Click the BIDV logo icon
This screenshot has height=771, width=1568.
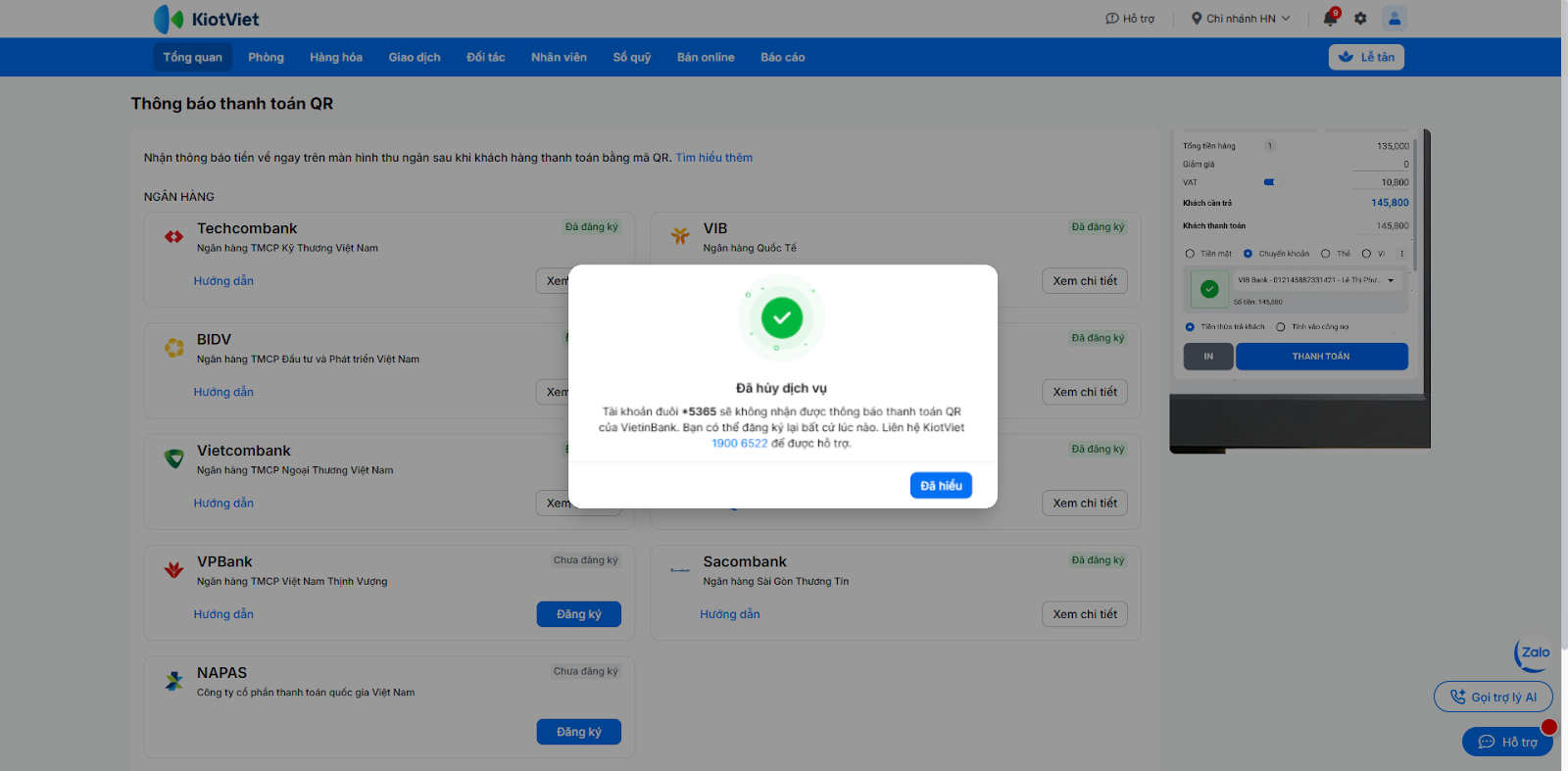173,348
